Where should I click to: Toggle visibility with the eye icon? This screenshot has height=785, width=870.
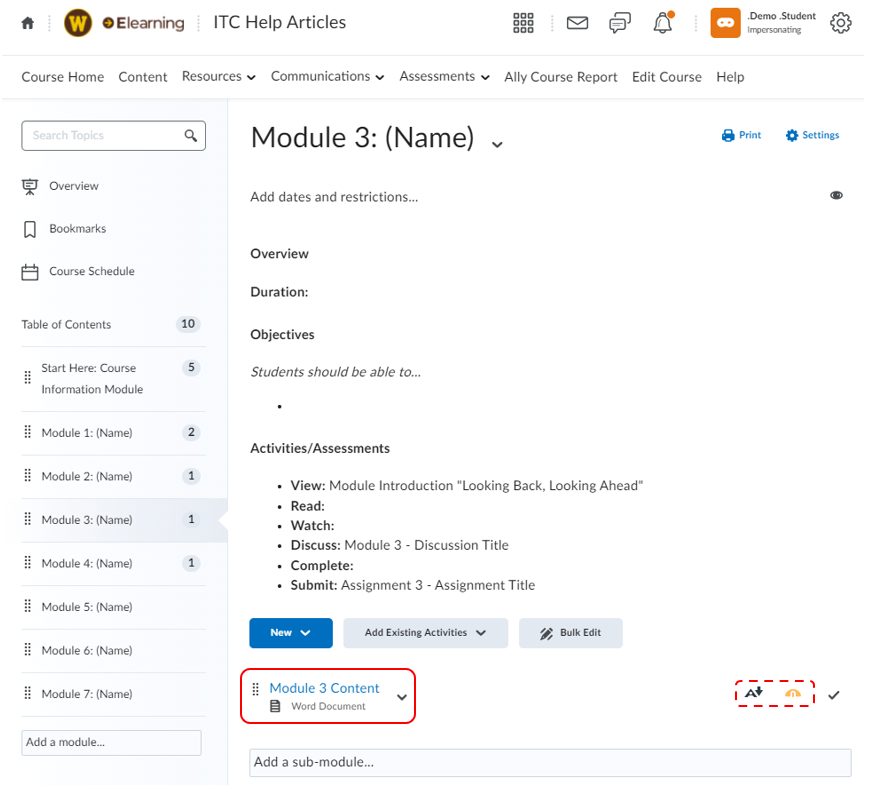tap(837, 194)
